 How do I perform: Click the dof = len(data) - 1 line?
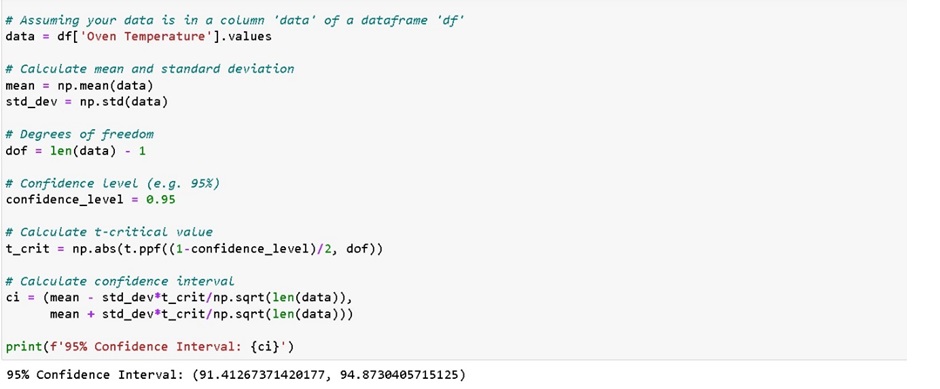76,151
